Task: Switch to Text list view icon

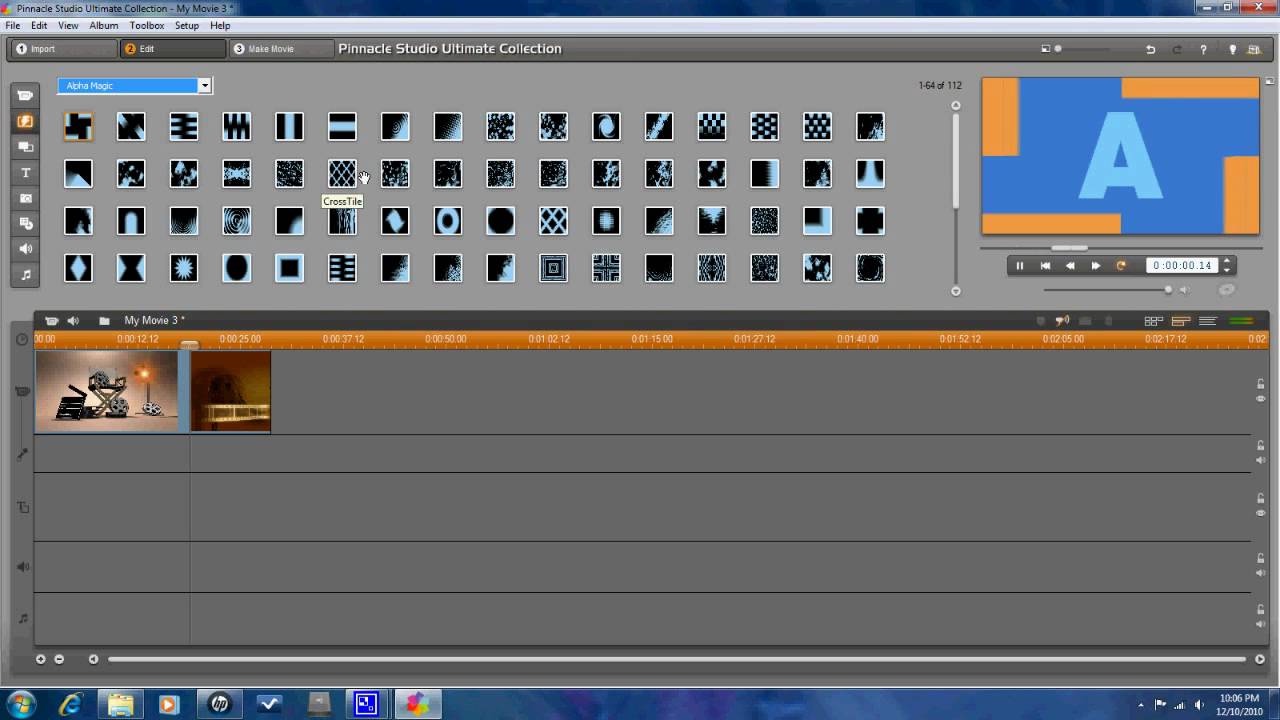Action: (x=1208, y=321)
